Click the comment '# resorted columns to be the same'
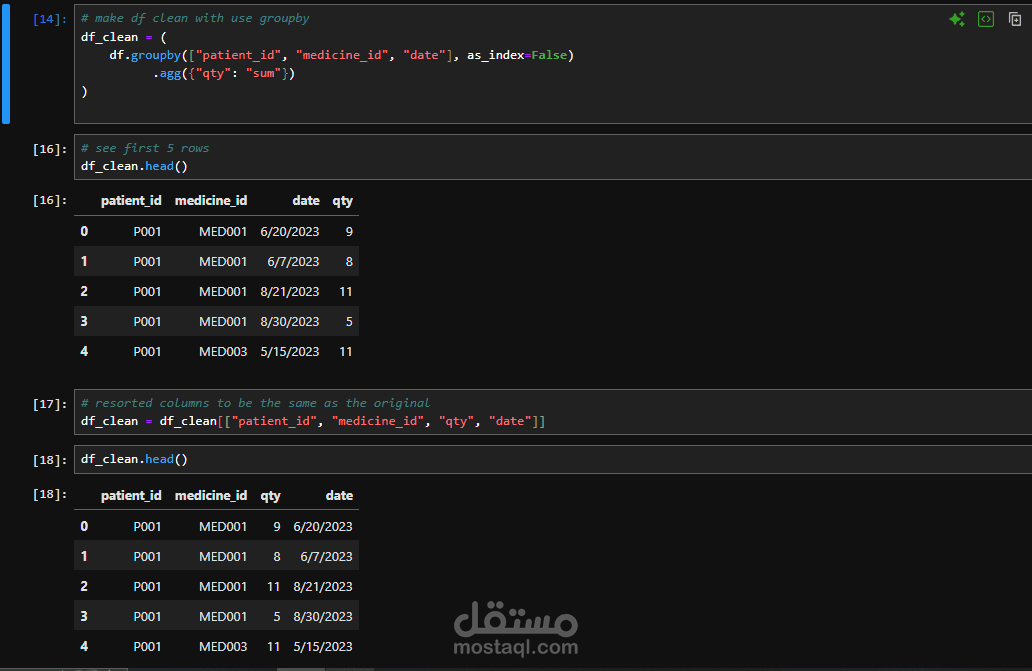The width and height of the screenshot is (1032, 671). [209, 403]
